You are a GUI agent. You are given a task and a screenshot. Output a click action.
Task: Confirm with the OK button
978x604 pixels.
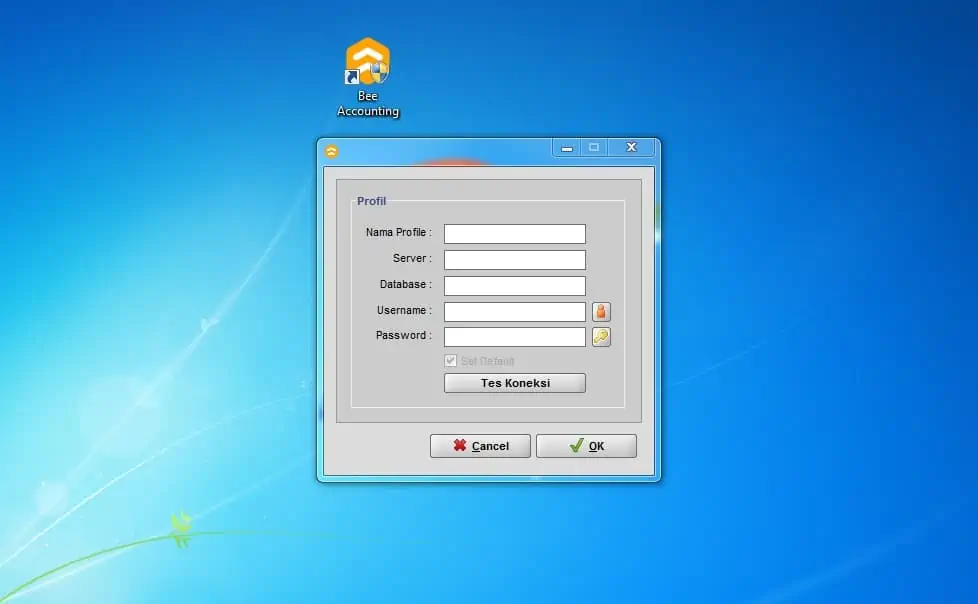coord(586,446)
